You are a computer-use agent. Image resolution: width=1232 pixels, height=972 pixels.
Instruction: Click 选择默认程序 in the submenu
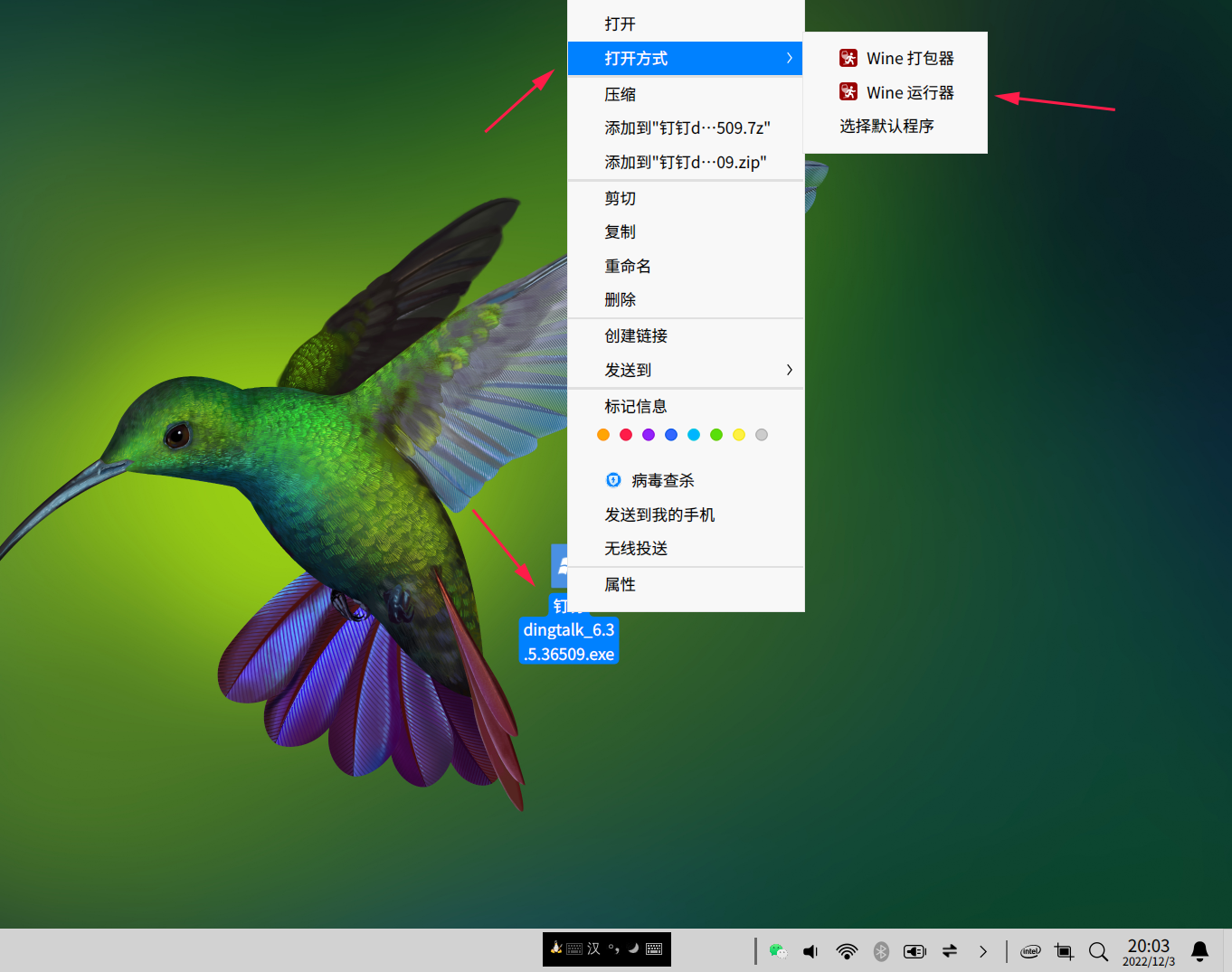[x=886, y=126]
